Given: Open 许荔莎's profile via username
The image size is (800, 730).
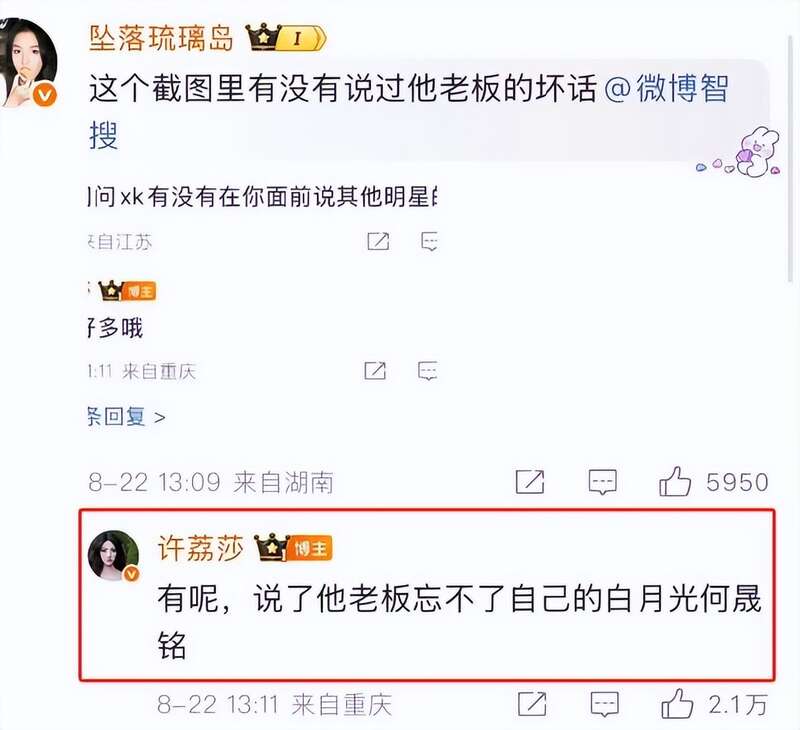Looking at the screenshot, I should 201,548.
